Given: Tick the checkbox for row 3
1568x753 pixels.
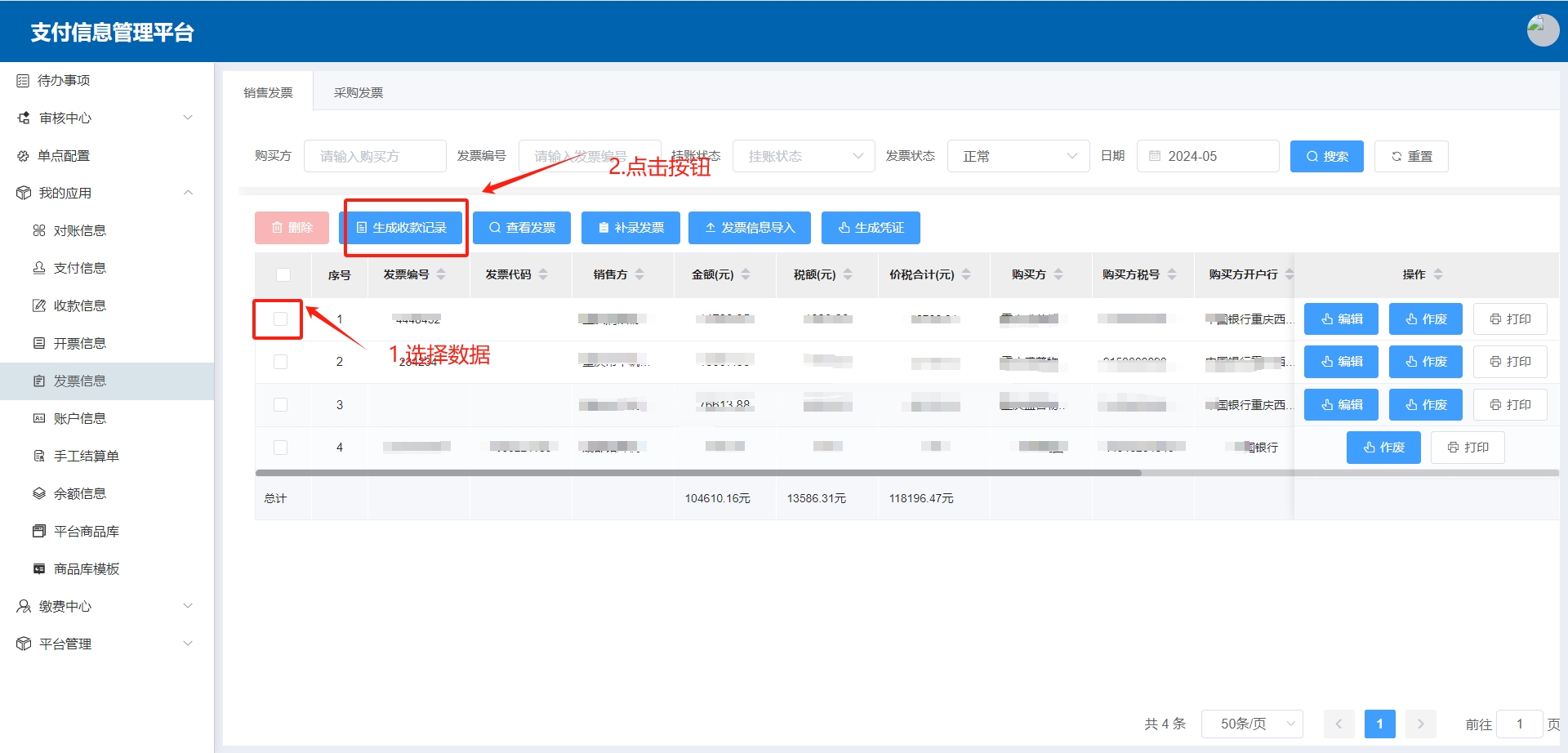Looking at the screenshot, I should [x=280, y=405].
